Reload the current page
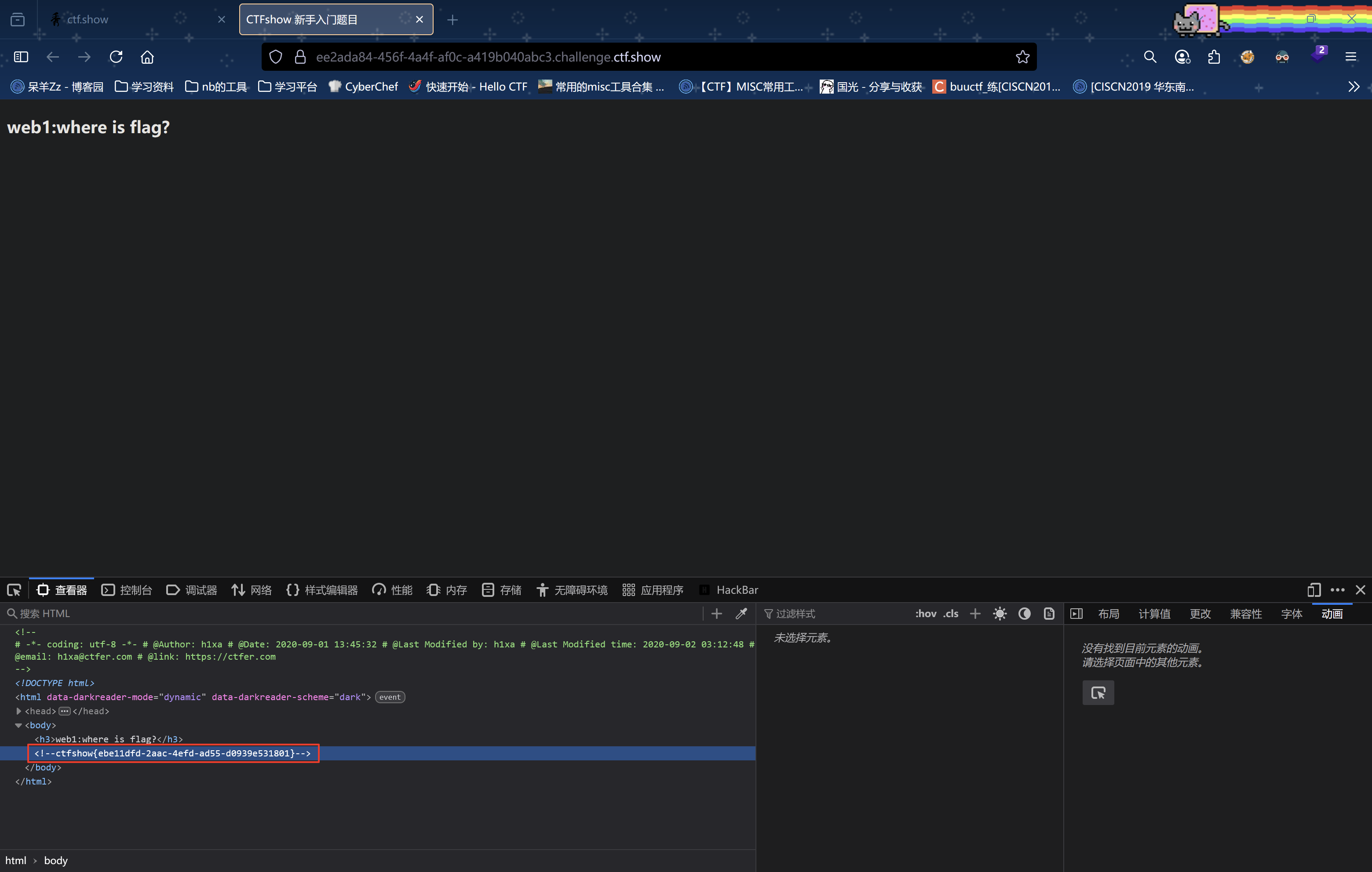The image size is (1372, 872). coord(116,57)
